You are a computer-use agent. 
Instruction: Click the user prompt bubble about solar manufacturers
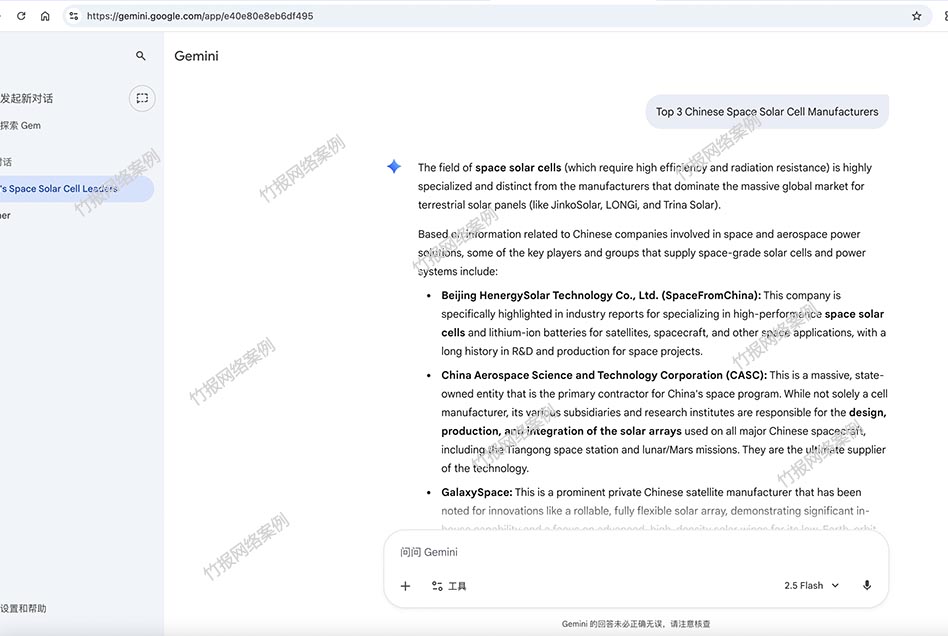[767, 112]
